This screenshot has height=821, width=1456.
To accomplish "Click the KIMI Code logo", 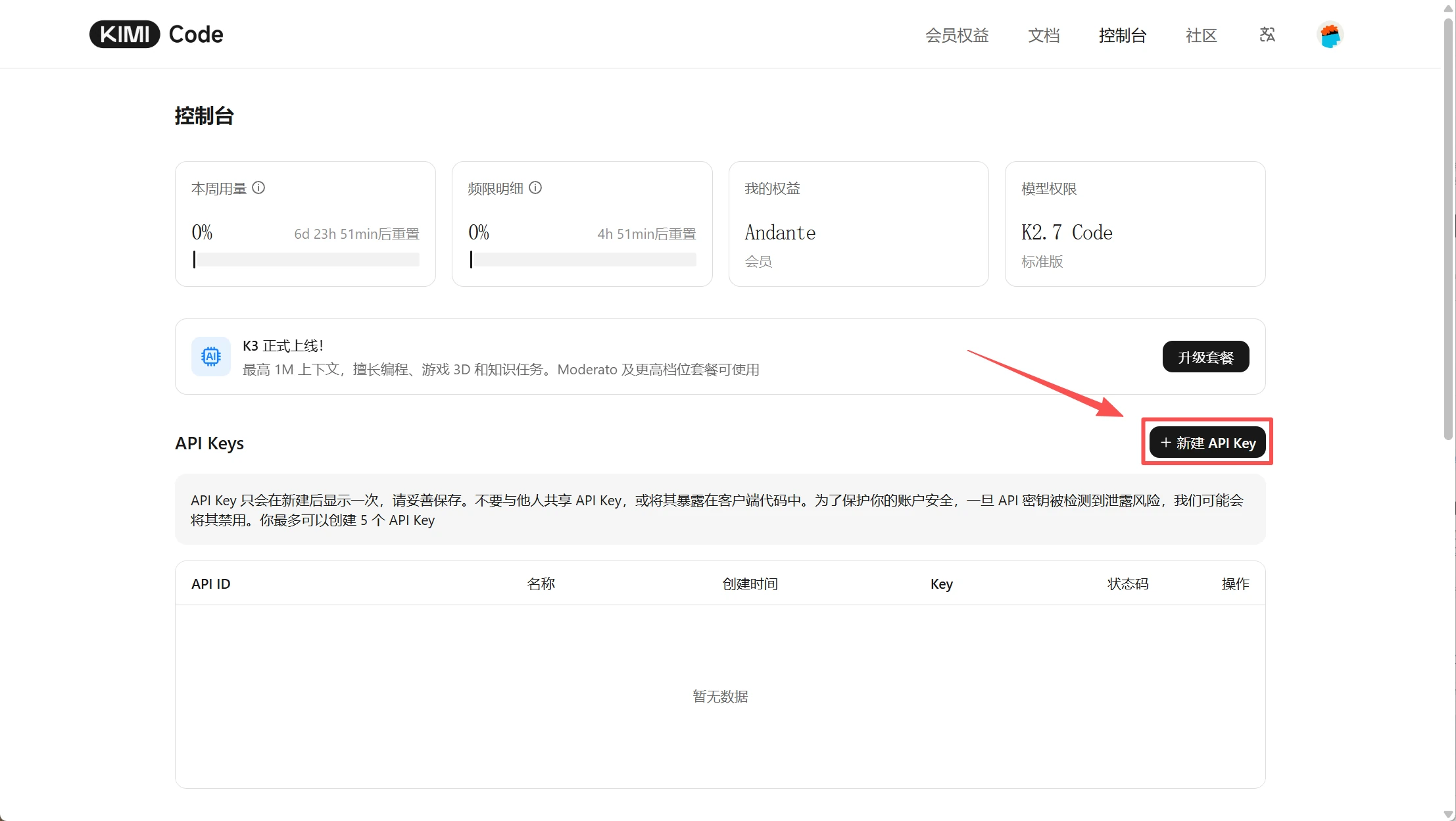I will (x=157, y=34).
